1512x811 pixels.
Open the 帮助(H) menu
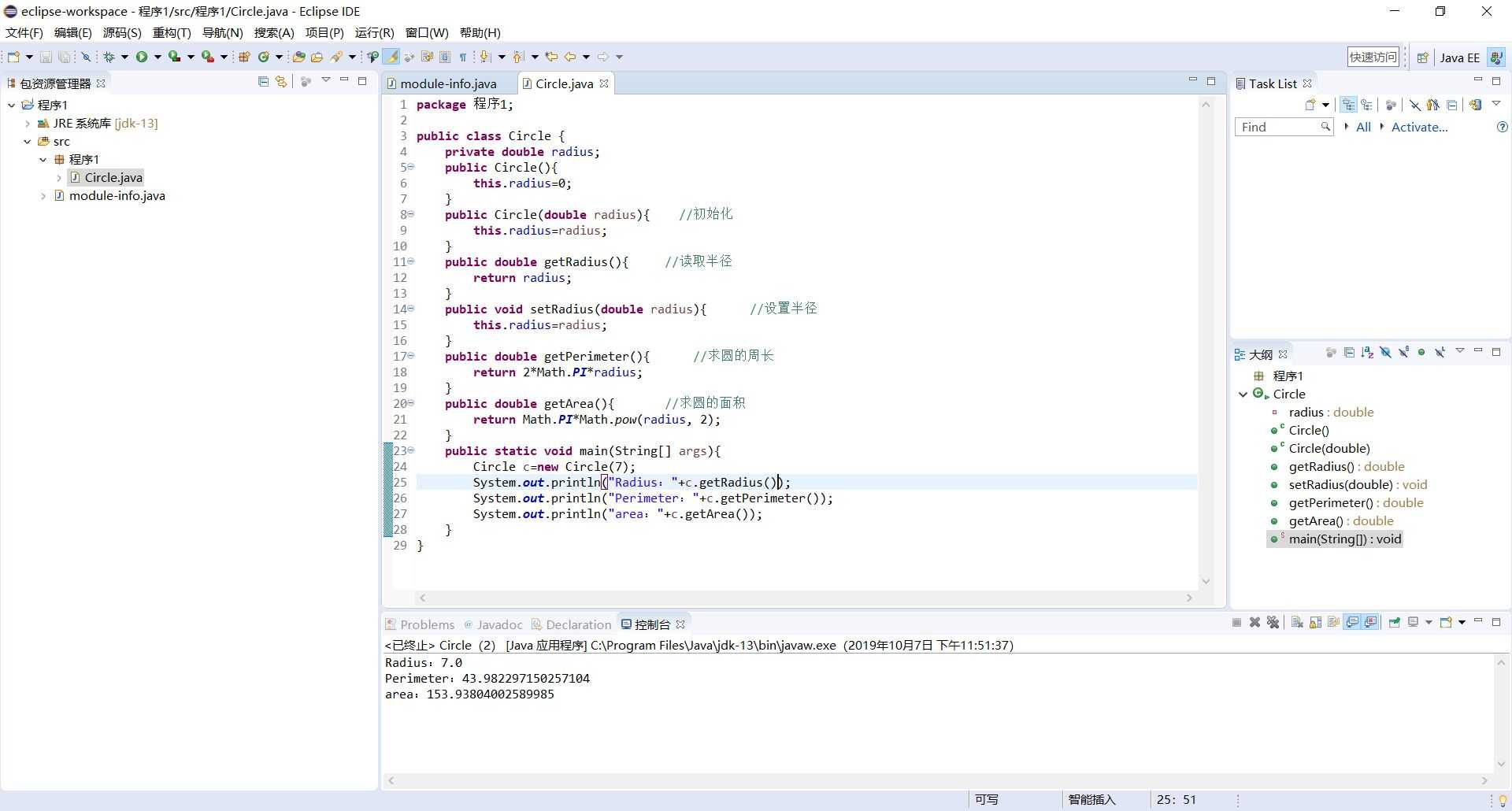pos(480,32)
